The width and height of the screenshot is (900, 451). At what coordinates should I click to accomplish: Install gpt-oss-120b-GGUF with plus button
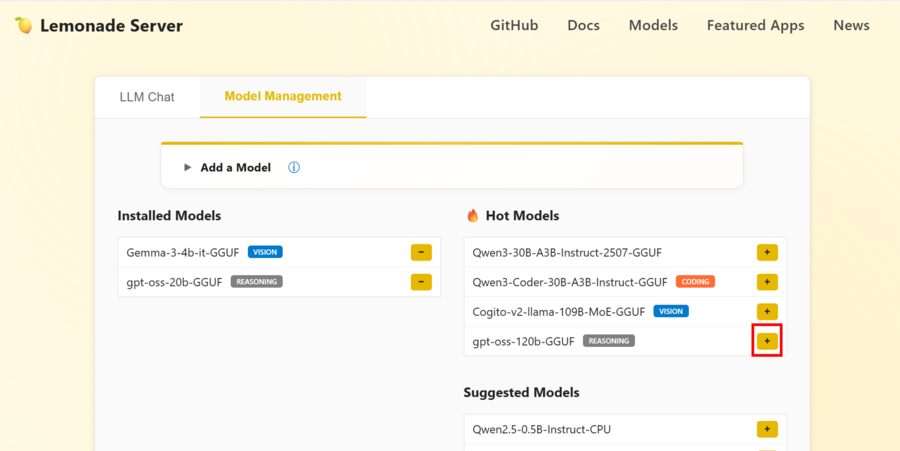pos(767,341)
